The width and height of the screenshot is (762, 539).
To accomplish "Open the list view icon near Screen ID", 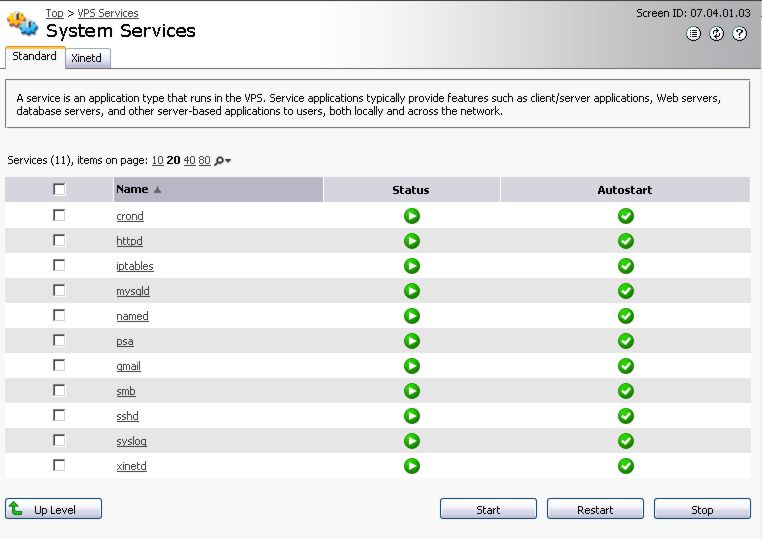I will 693,34.
